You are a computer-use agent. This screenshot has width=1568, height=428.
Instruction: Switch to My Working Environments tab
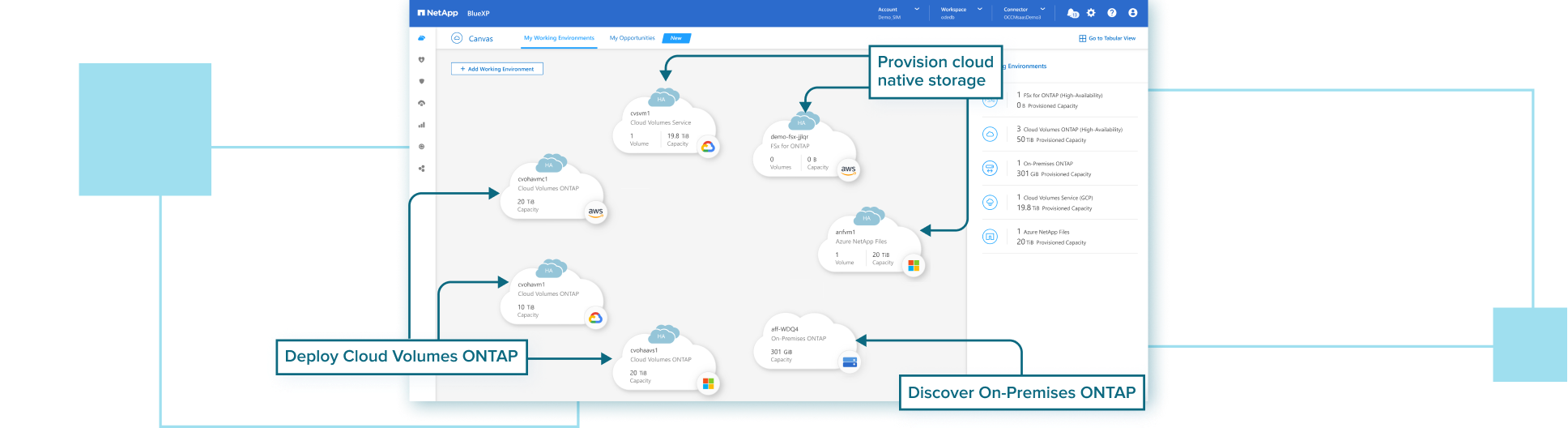coord(559,38)
